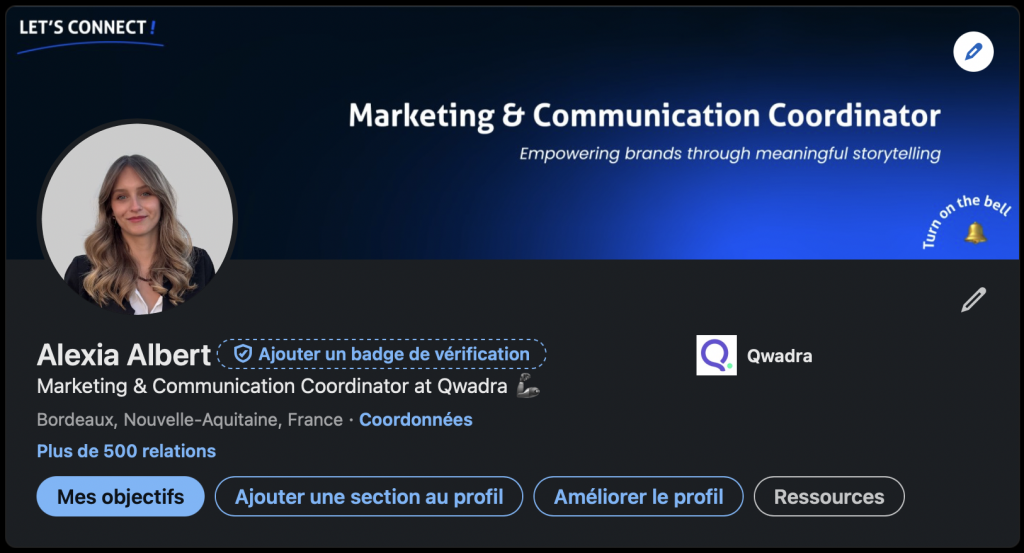Viewport: 1024px width, 553px height.
Task: Select the Améliorer le profil button
Action: 639,497
